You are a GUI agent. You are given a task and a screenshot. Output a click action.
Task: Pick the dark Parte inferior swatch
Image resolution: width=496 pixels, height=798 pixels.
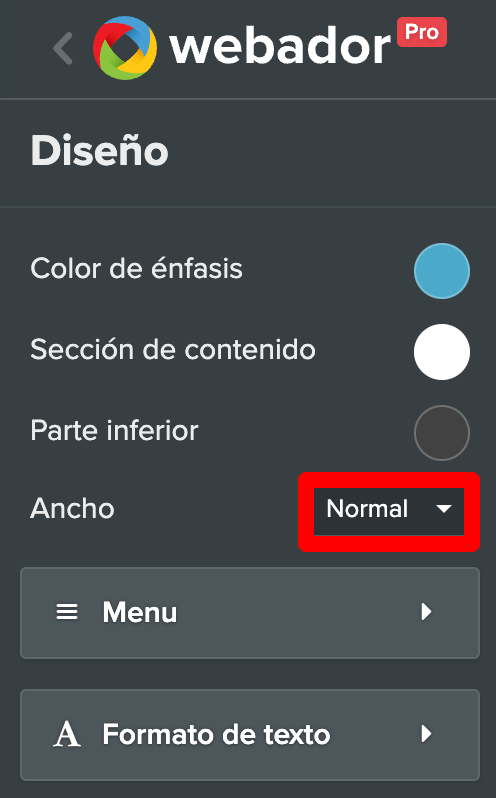coord(442,433)
